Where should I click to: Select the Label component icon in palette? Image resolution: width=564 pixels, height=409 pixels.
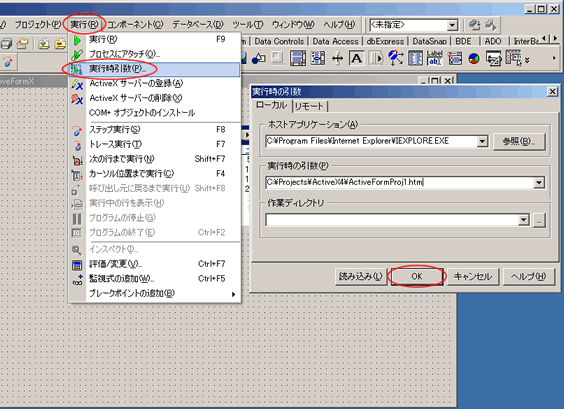435,58
